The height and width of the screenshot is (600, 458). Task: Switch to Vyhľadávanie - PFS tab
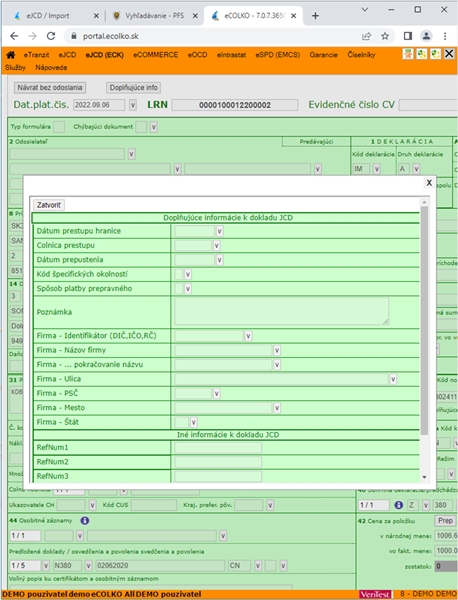[x=155, y=16]
